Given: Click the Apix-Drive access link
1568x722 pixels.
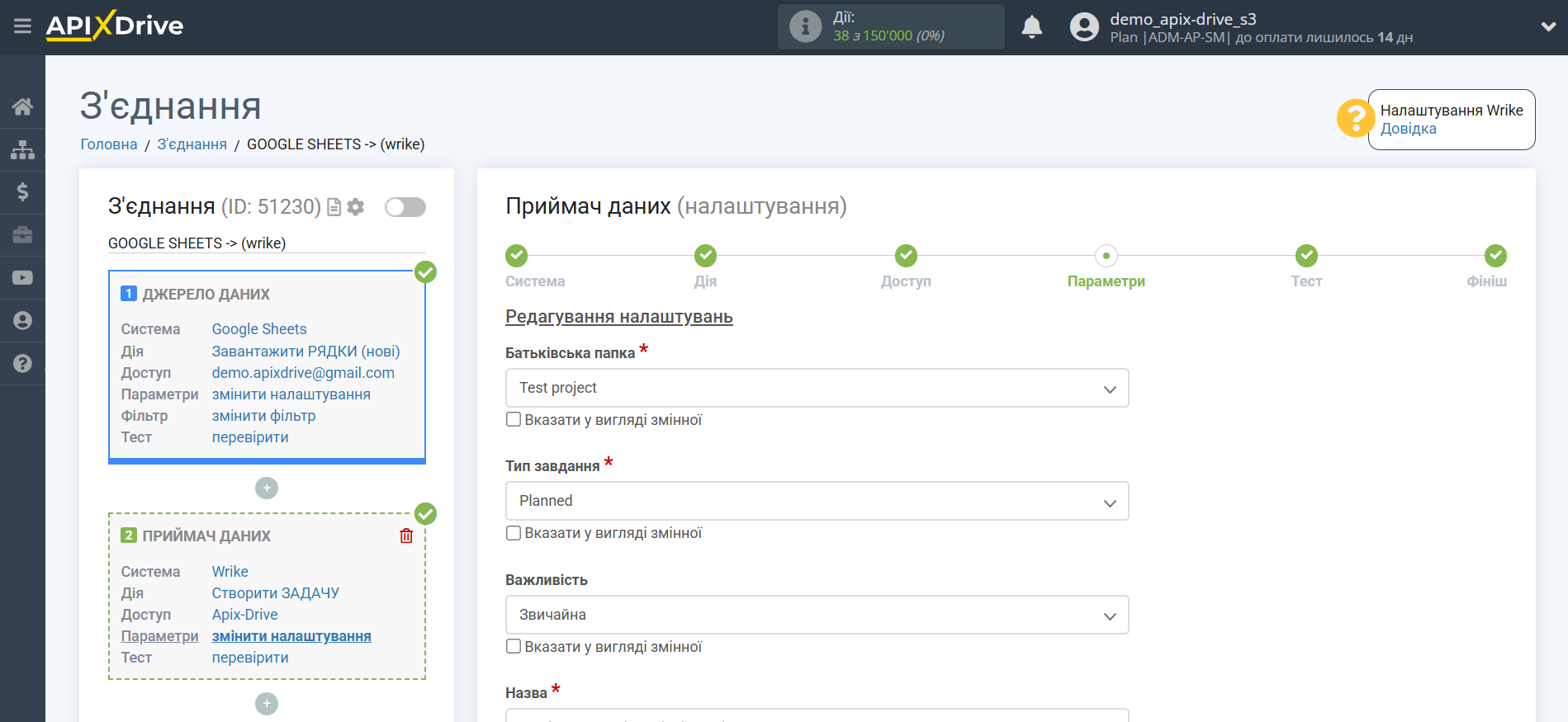Looking at the screenshot, I should (x=245, y=615).
